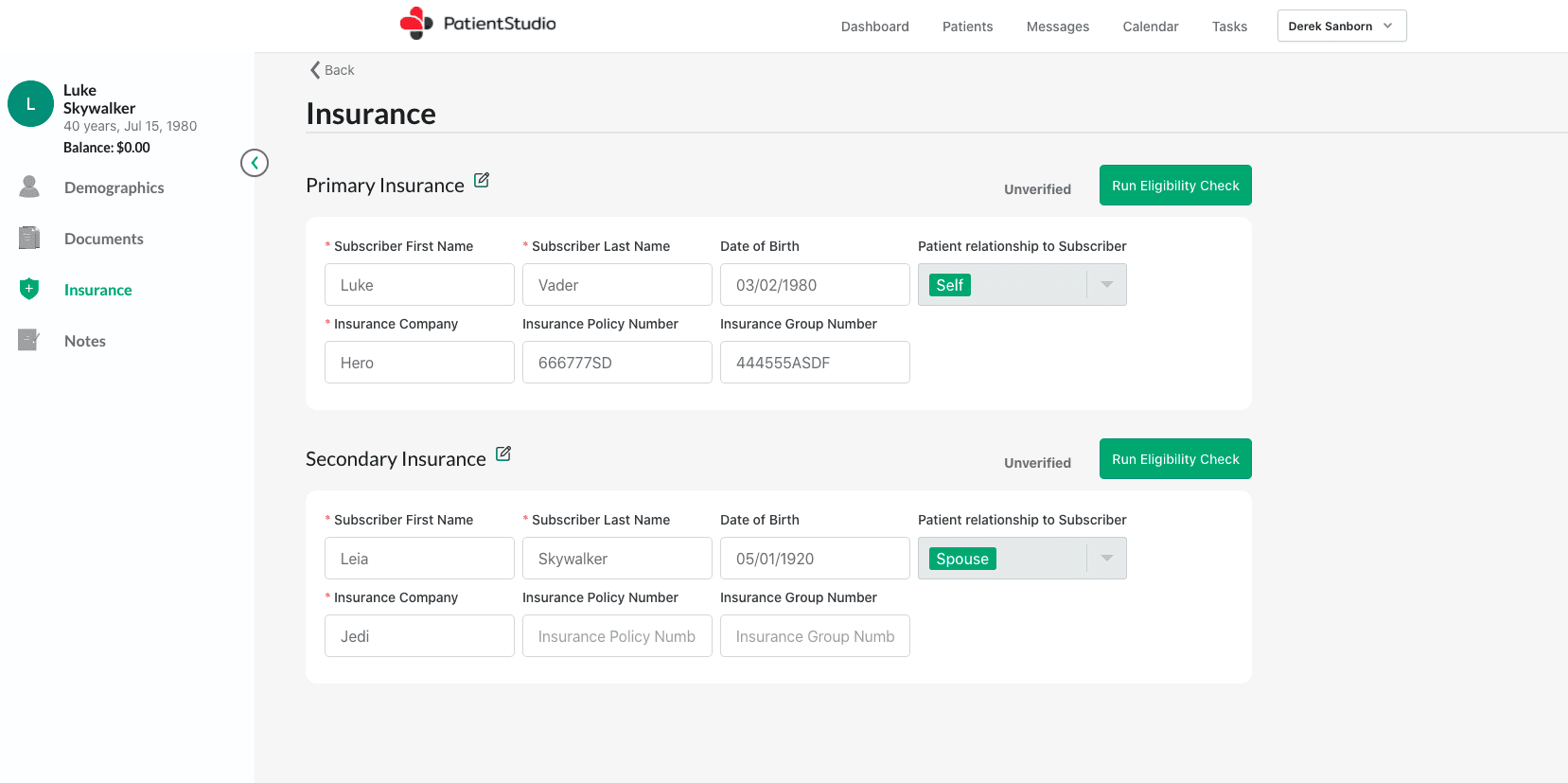Click Secondary Subscriber Last Name field Skywalker

(617, 559)
